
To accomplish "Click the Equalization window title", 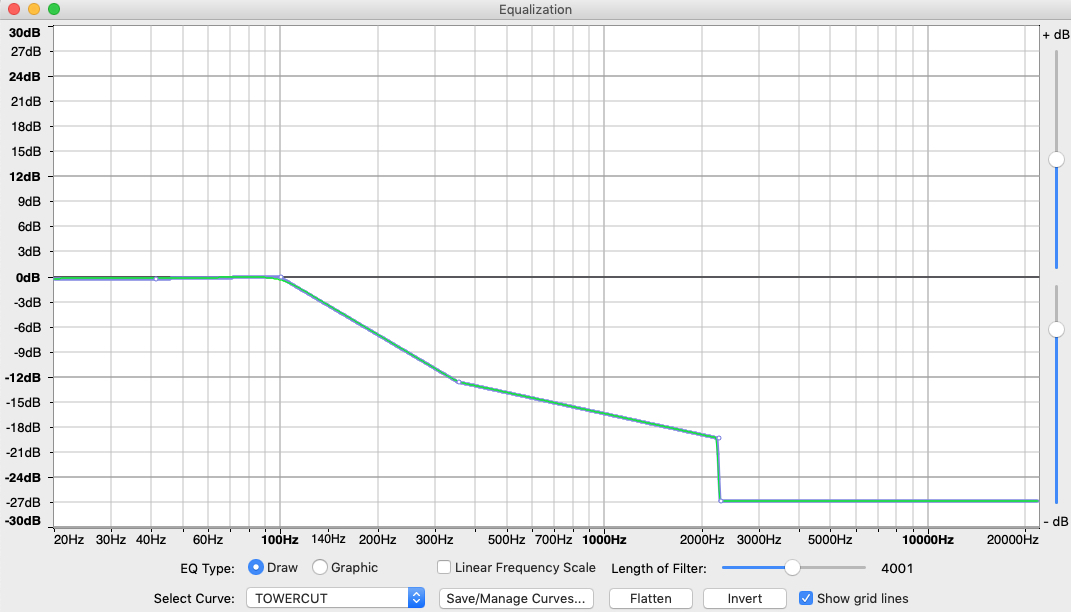I will click(536, 10).
